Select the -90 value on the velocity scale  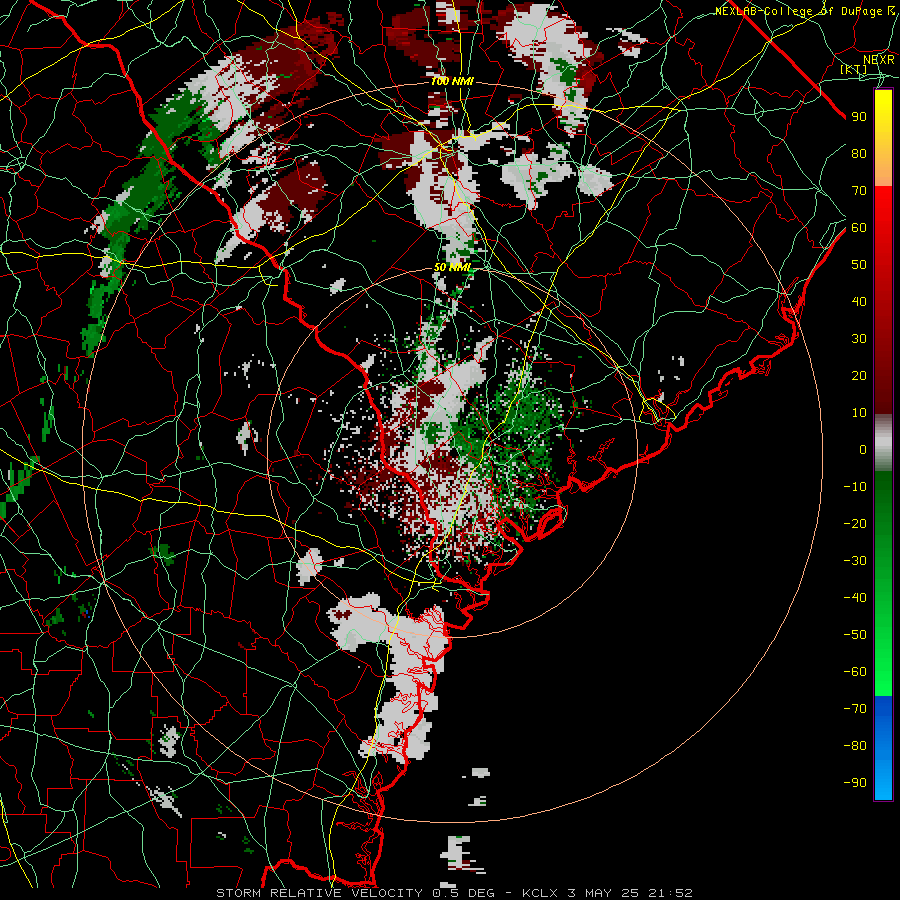[x=855, y=783]
